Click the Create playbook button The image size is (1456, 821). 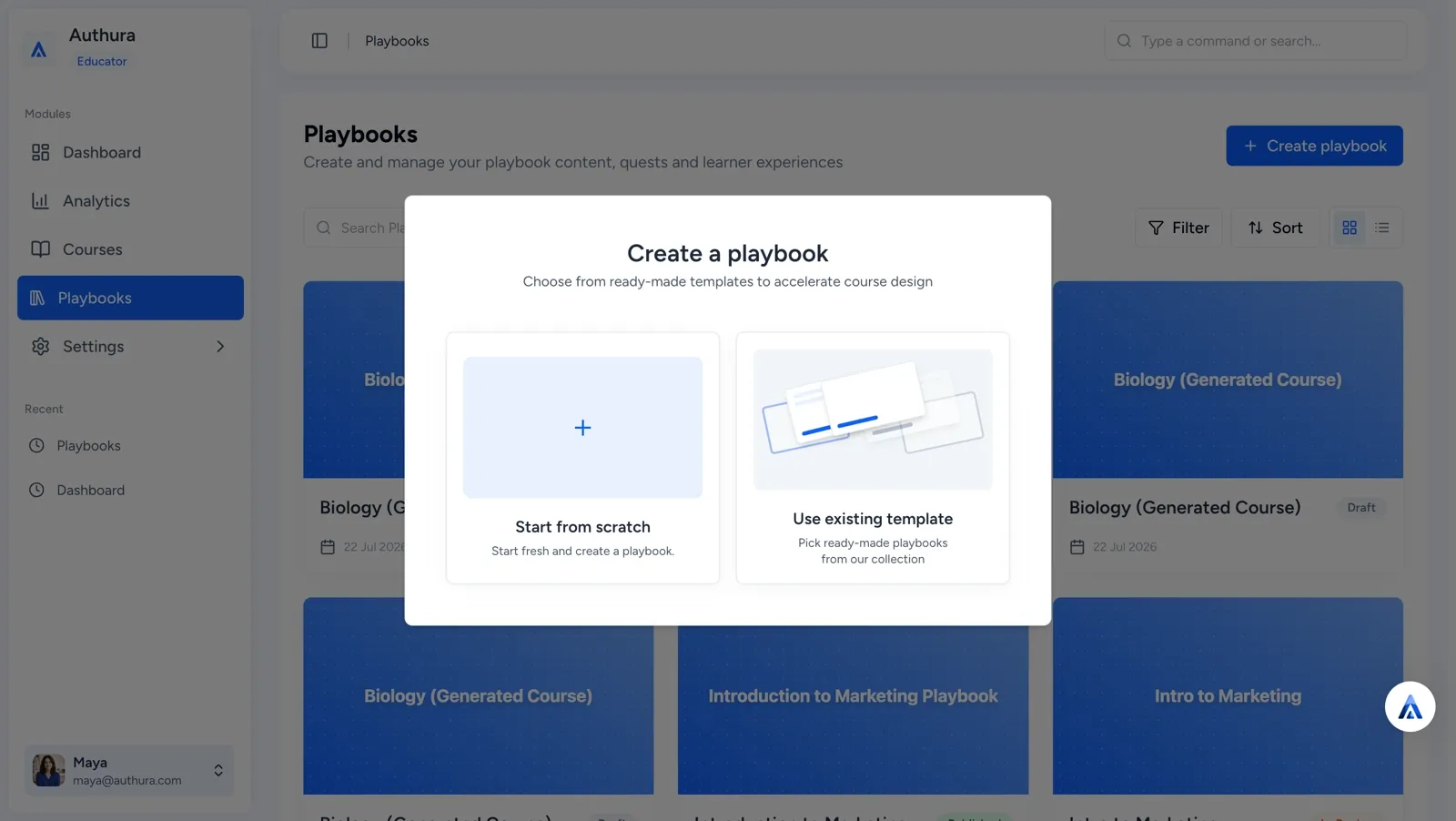[1314, 146]
